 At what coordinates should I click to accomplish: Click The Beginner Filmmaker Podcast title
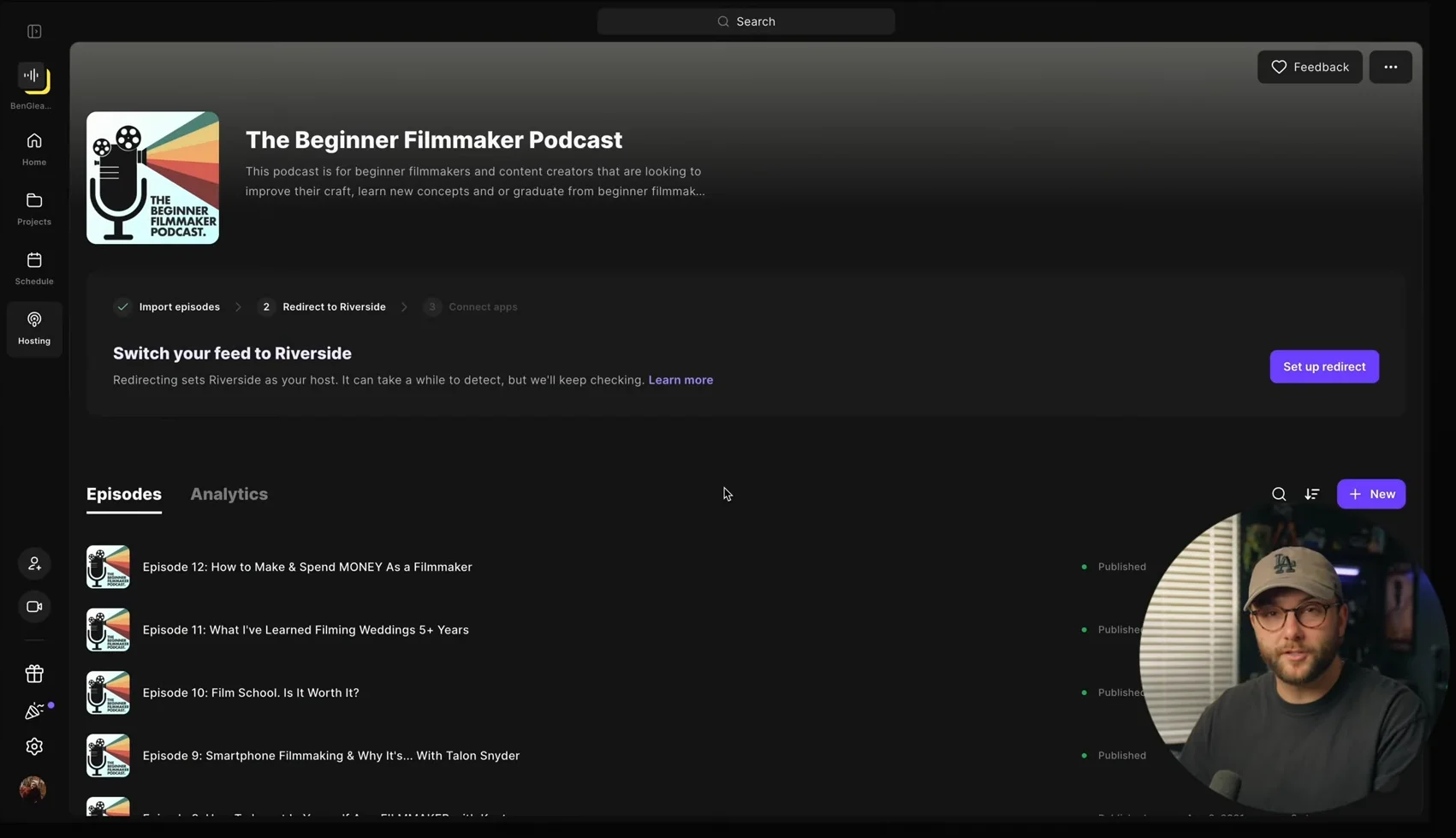434,140
